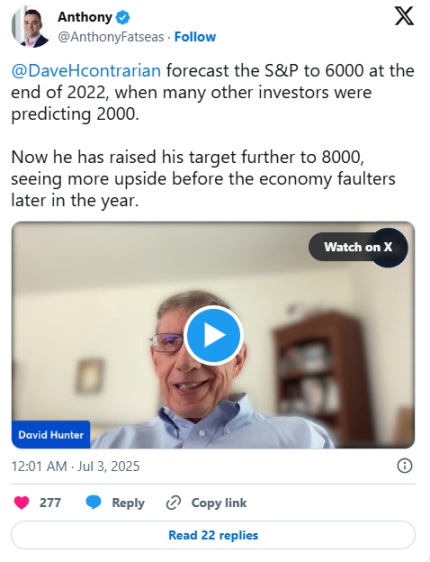
Task: Follow the @AnthonyFatseas account
Action: click(x=195, y=37)
